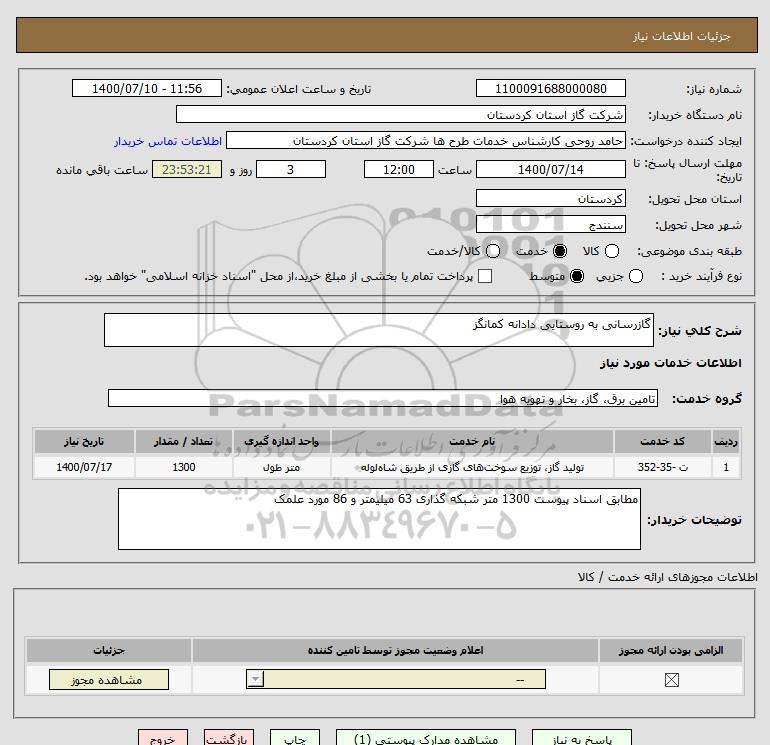The height and width of the screenshot is (745, 770).
Task: Click the buyer notes text area
Action: (x=379, y=519)
